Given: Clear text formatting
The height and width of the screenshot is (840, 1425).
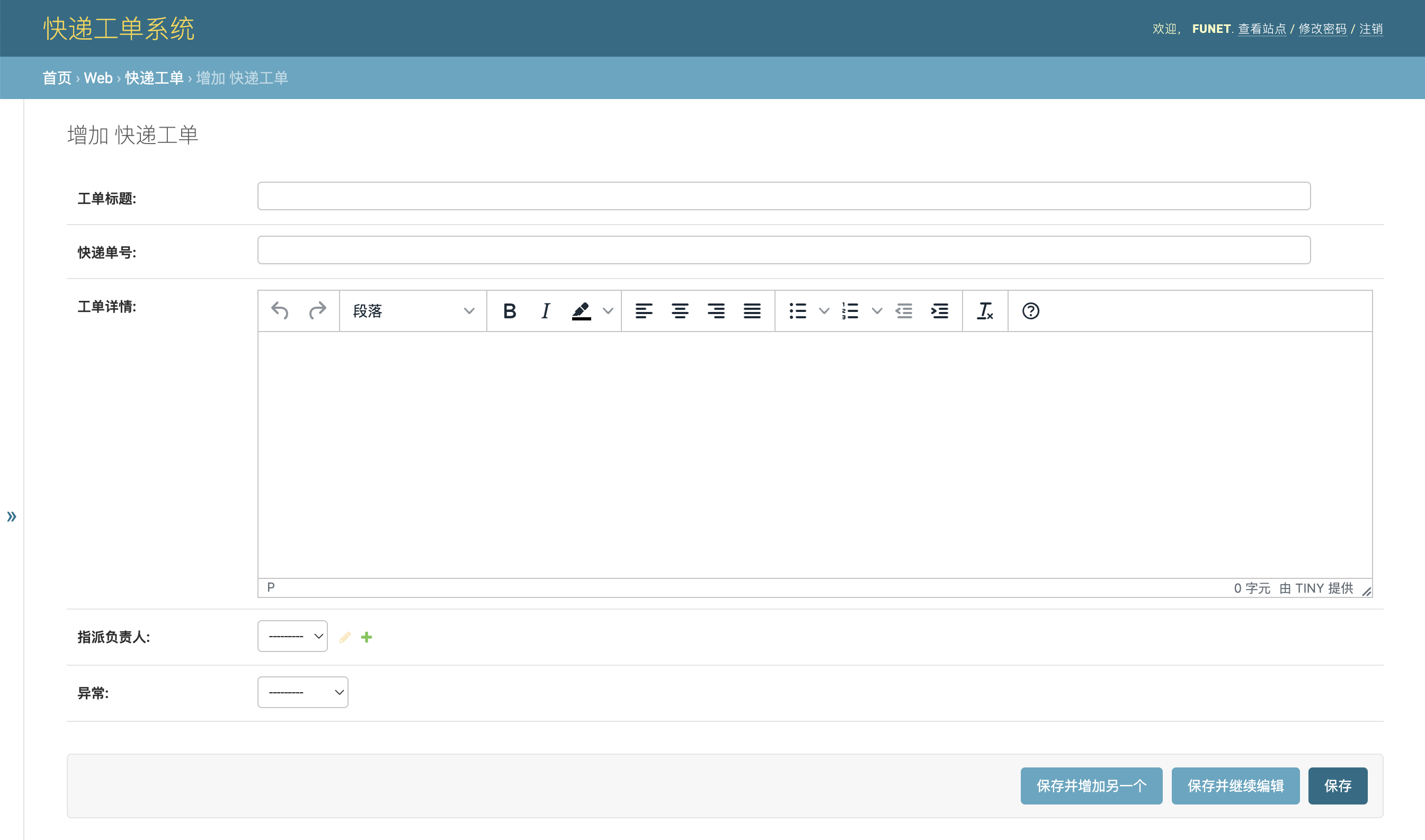Looking at the screenshot, I should click(985, 311).
